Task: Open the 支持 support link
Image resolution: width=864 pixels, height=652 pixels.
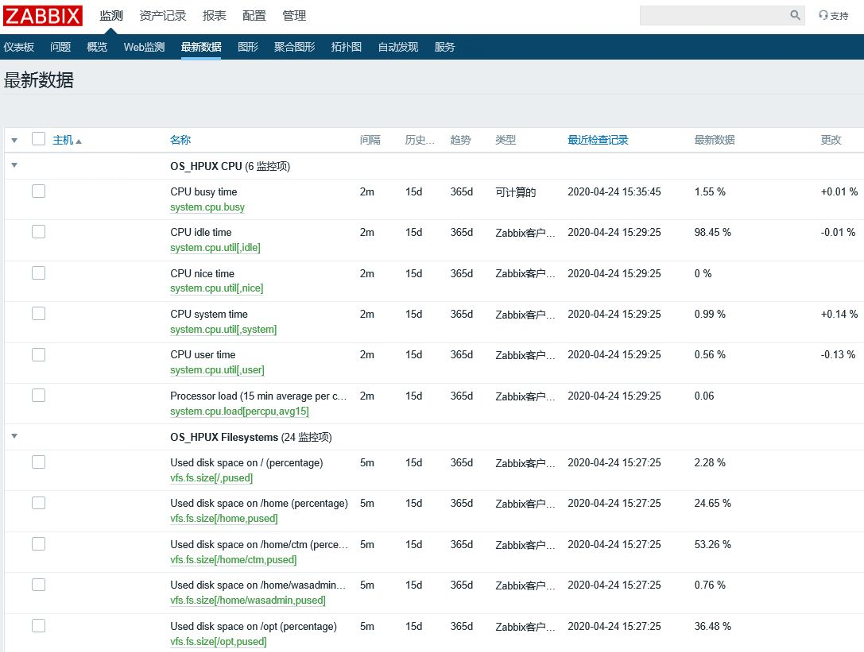Action: point(834,15)
